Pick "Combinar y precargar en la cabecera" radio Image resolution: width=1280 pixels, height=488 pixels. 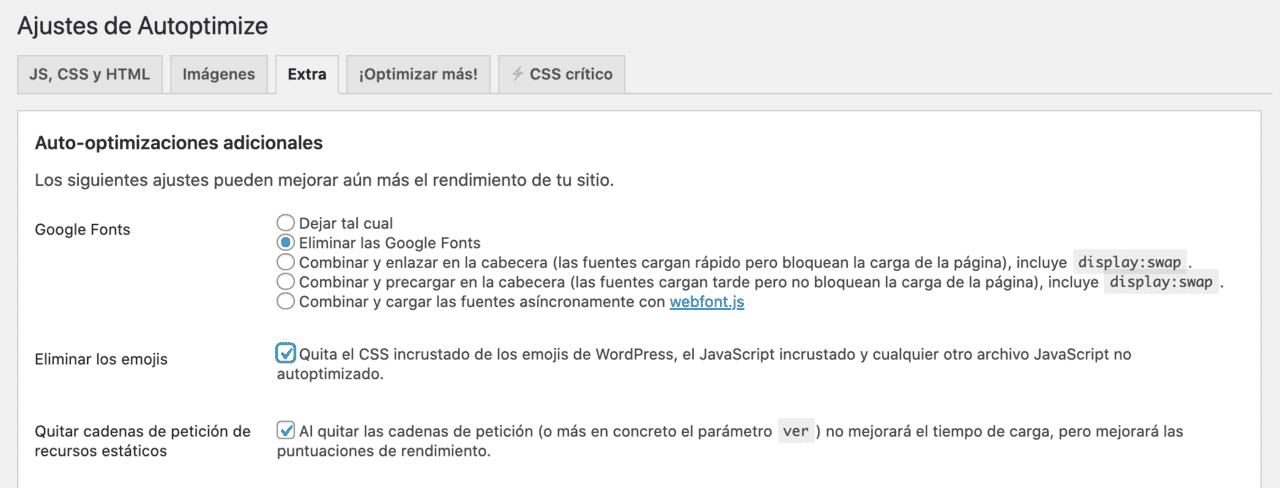(285, 282)
